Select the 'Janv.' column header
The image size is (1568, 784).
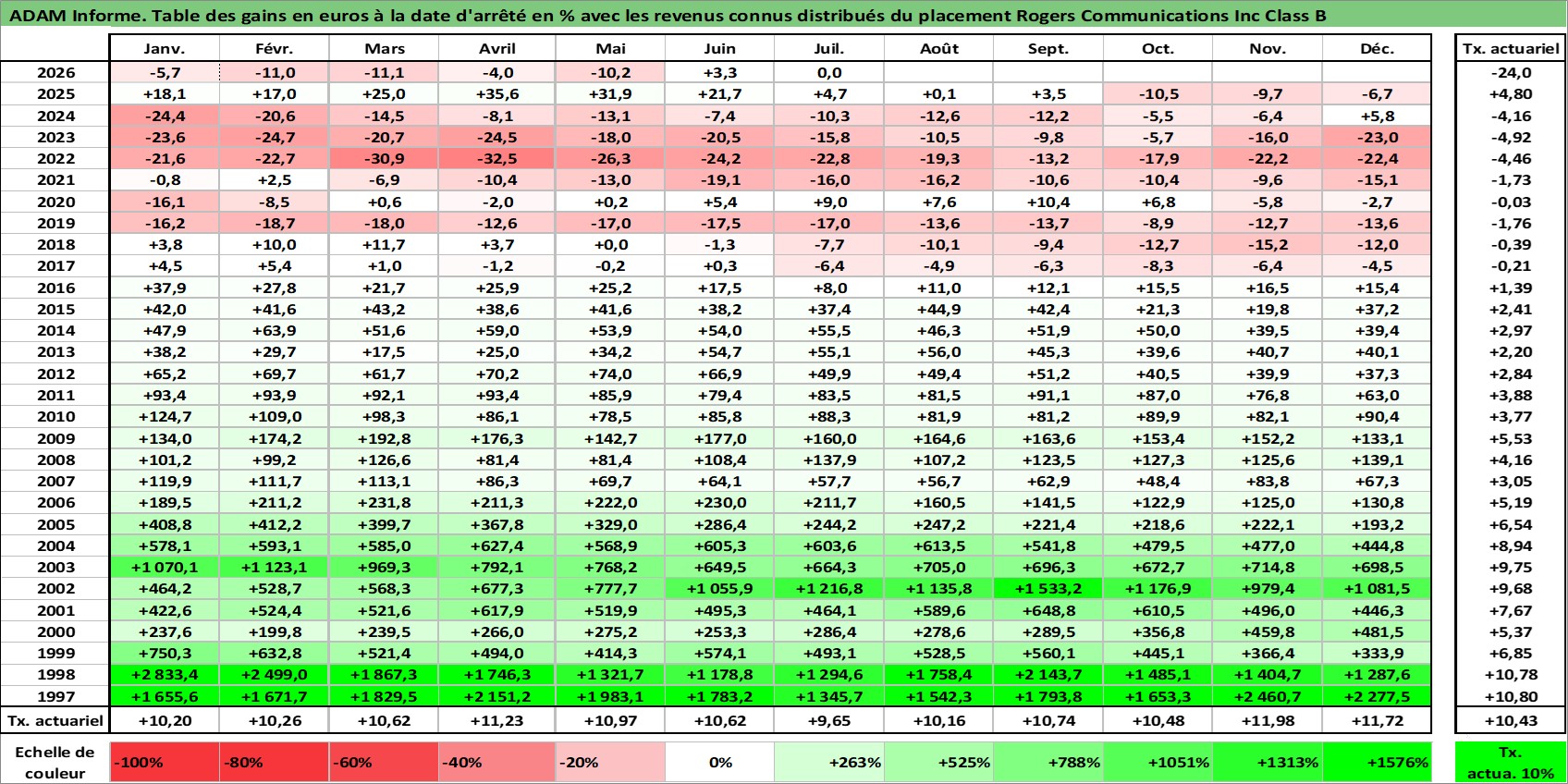tap(165, 49)
